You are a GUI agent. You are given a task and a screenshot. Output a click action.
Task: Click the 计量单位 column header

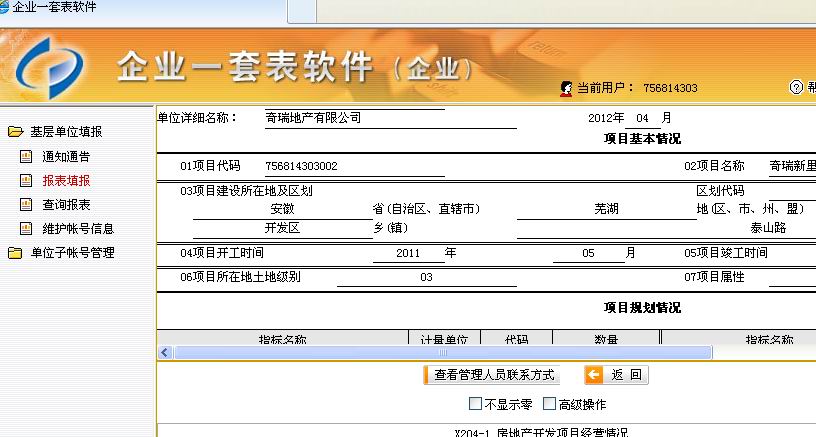[444, 339]
